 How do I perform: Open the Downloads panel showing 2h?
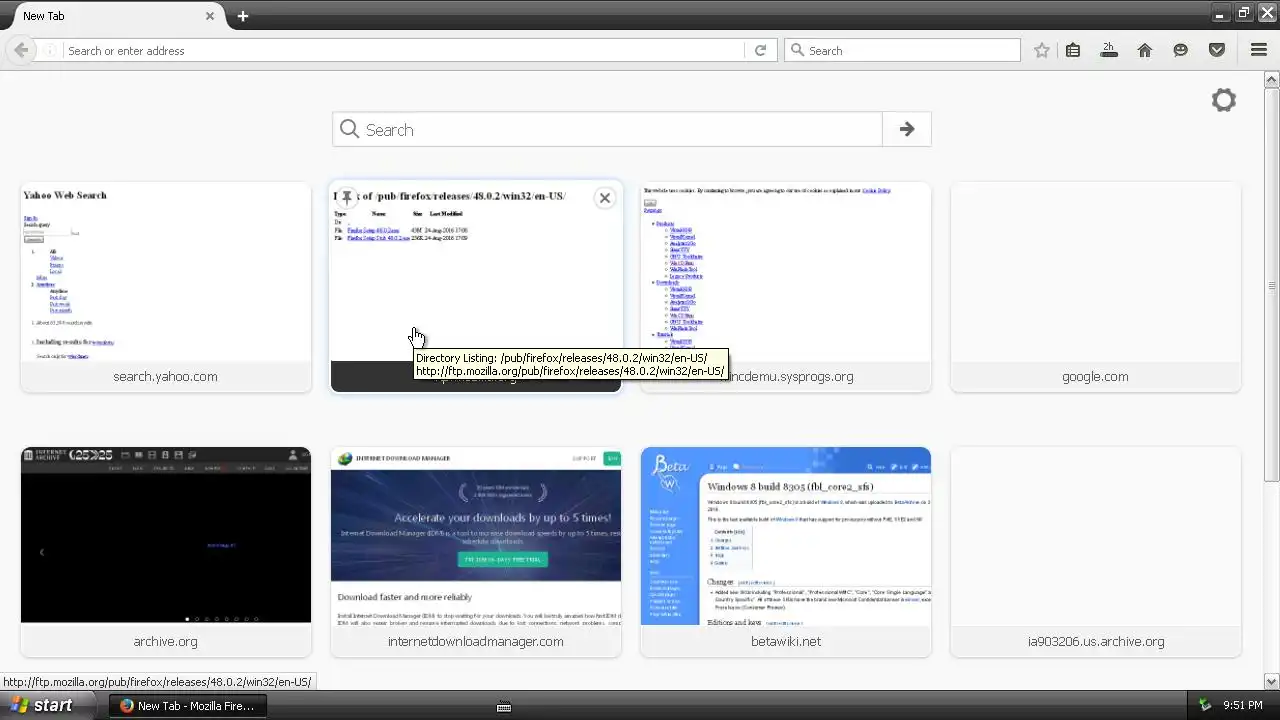1109,50
